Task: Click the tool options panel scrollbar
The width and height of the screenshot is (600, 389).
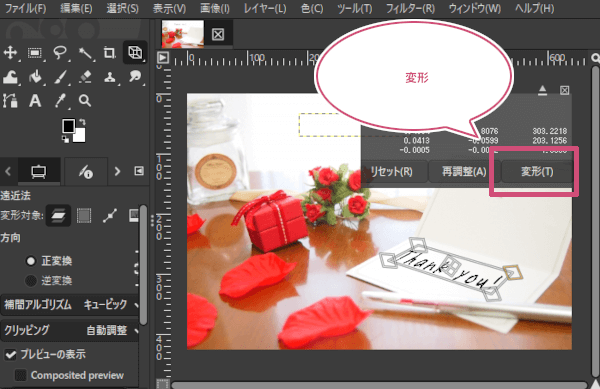Action: [143, 265]
